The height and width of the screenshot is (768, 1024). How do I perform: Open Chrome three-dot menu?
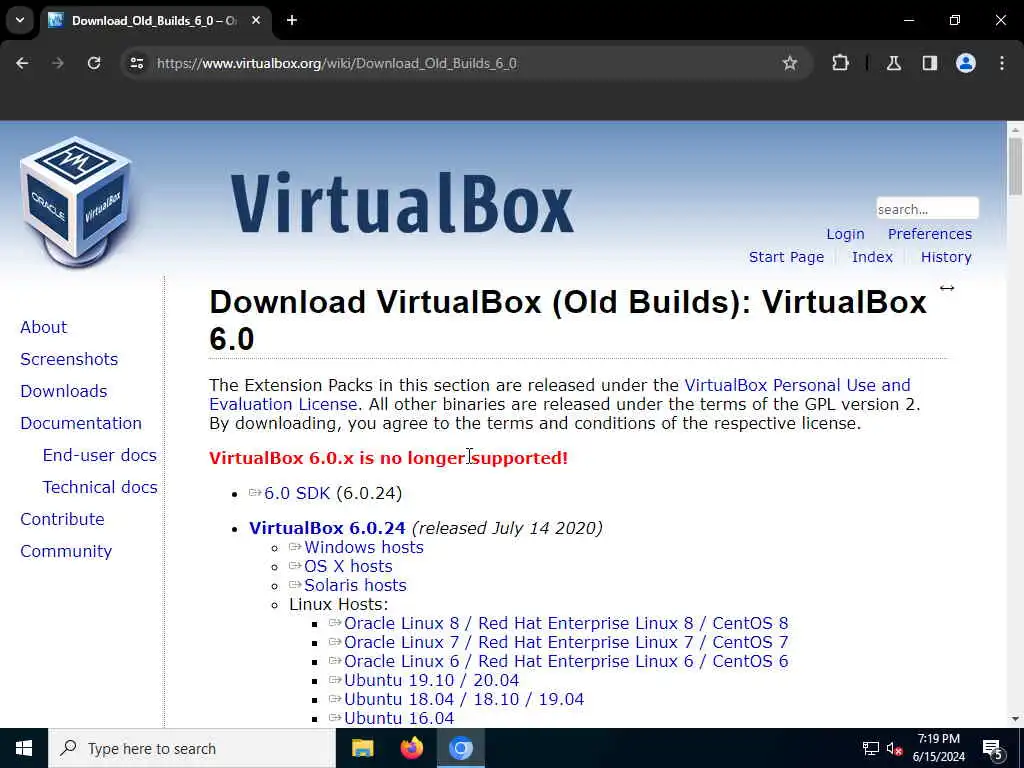click(x=1002, y=63)
